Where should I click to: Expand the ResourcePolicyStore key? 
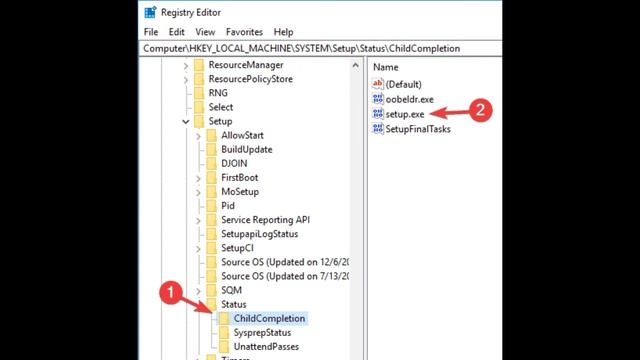click(x=186, y=80)
